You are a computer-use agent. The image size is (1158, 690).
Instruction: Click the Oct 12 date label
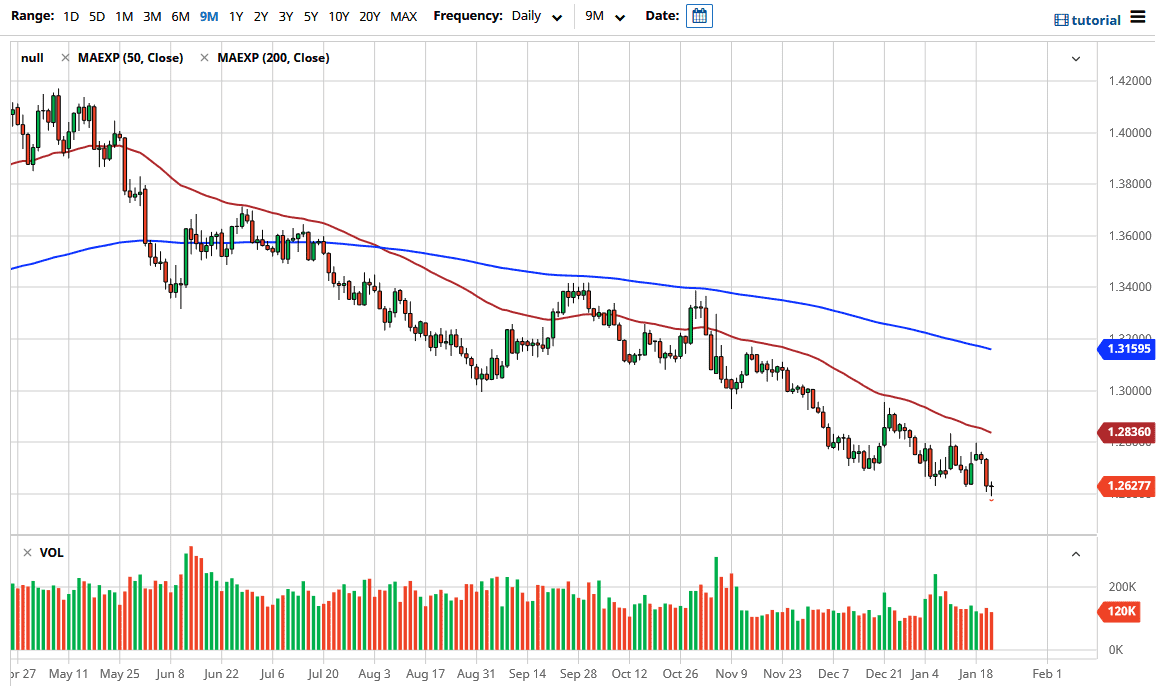point(629,674)
